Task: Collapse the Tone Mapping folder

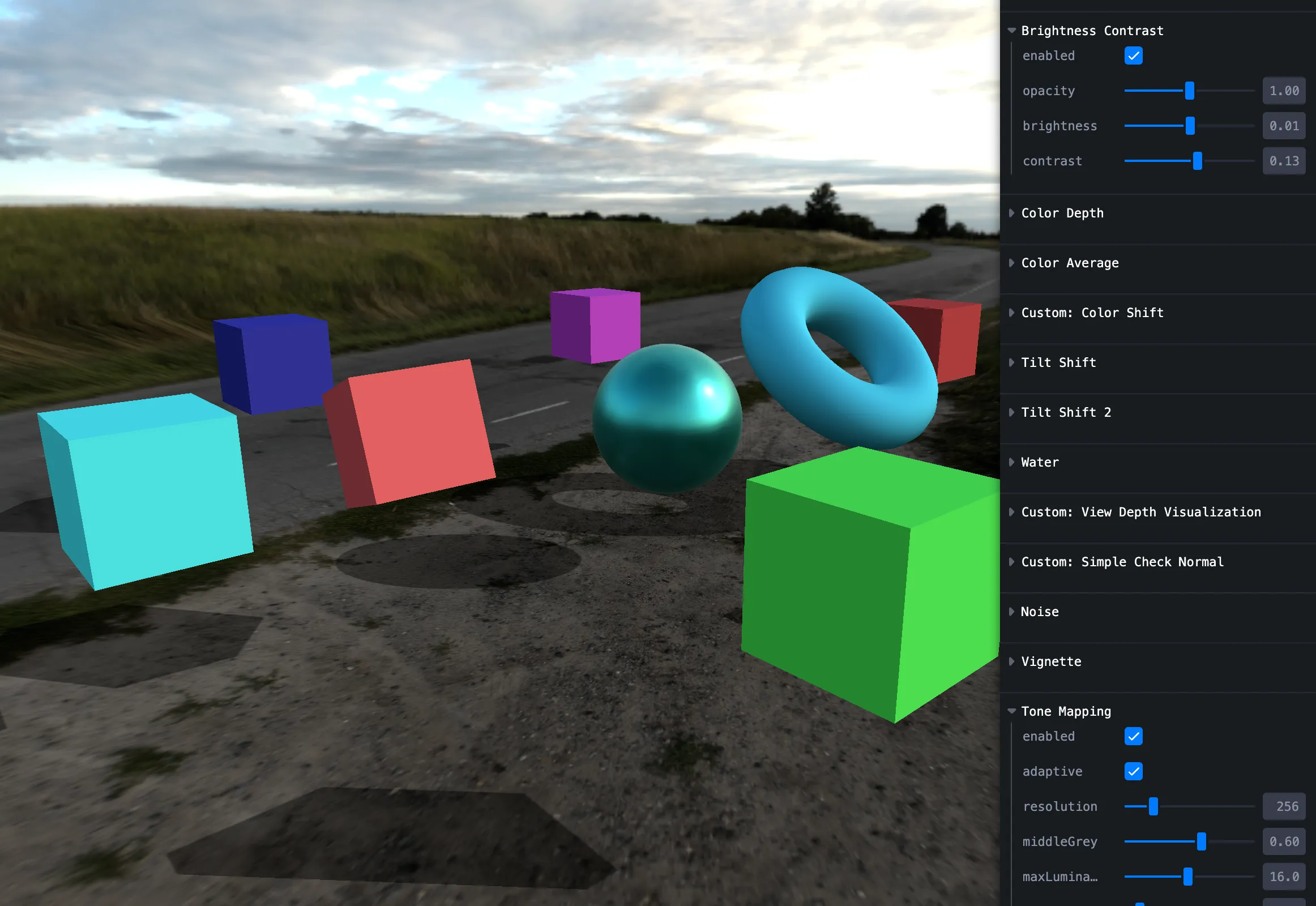Action: (1065, 711)
